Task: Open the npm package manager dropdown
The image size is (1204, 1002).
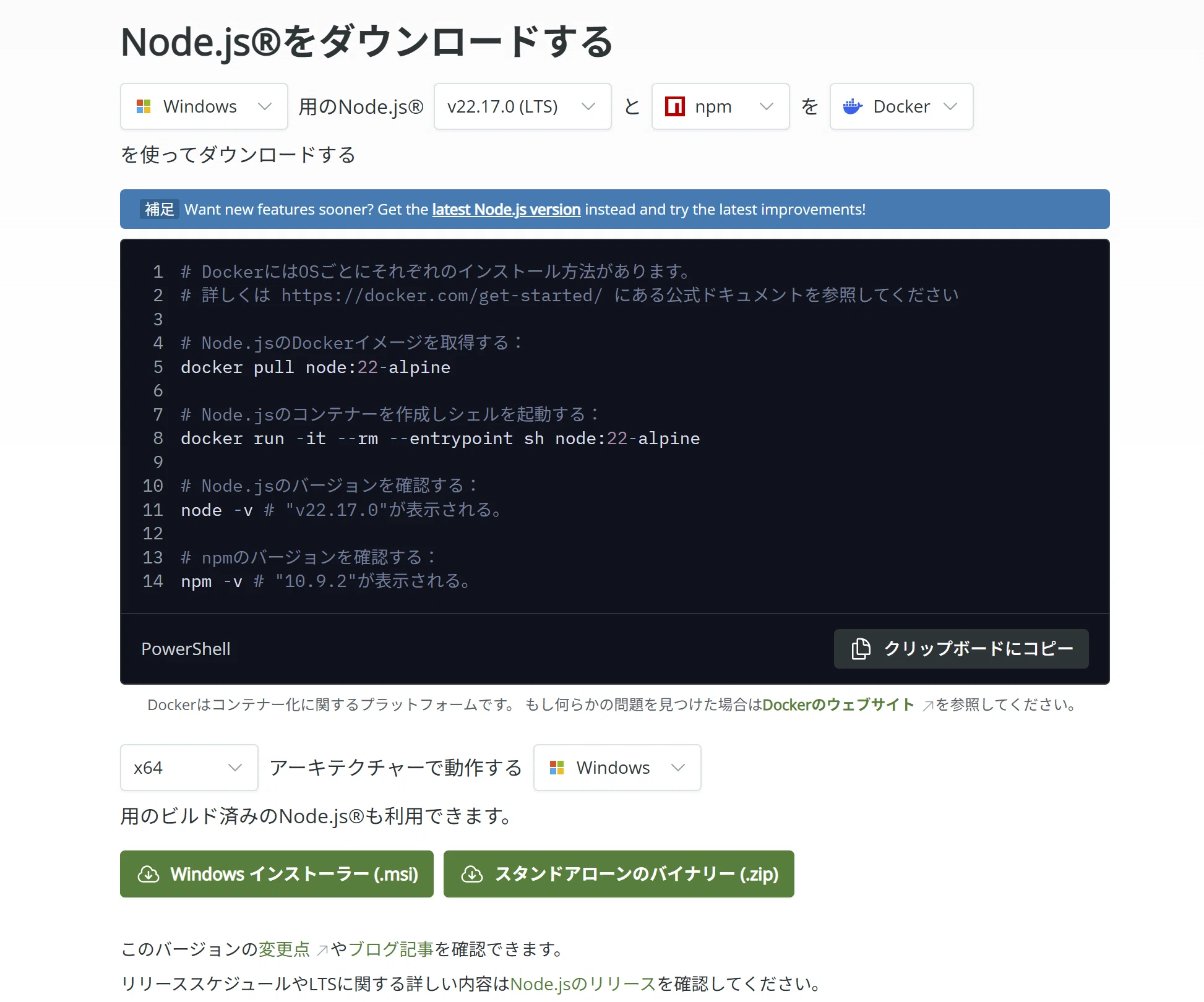Action: tap(721, 106)
